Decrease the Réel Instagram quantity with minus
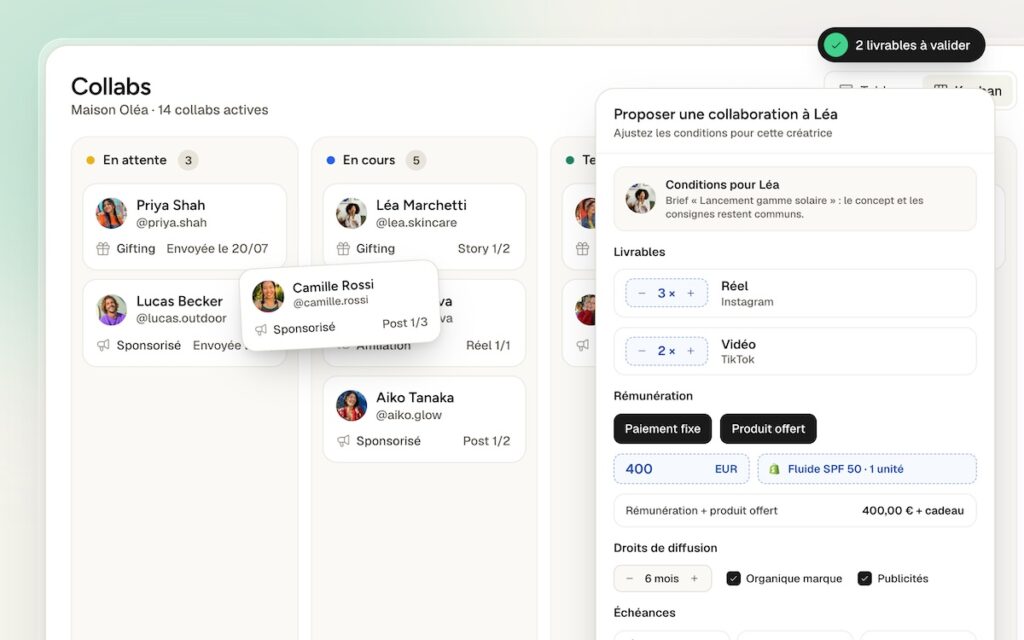Viewport: 1024px width, 640px height. [x=641, y=293]
